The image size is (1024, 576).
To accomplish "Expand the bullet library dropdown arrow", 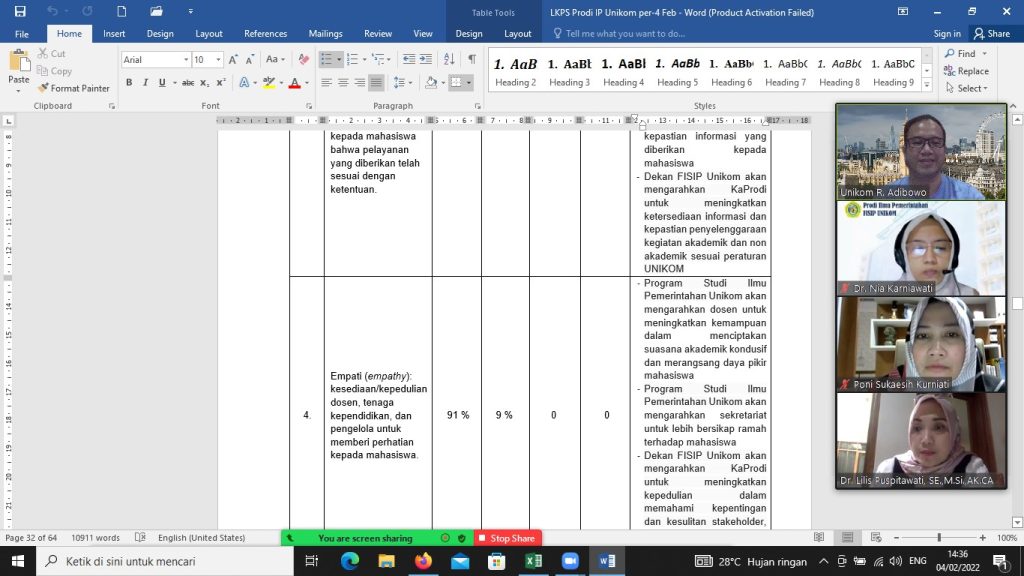I will tap(339, 59).
